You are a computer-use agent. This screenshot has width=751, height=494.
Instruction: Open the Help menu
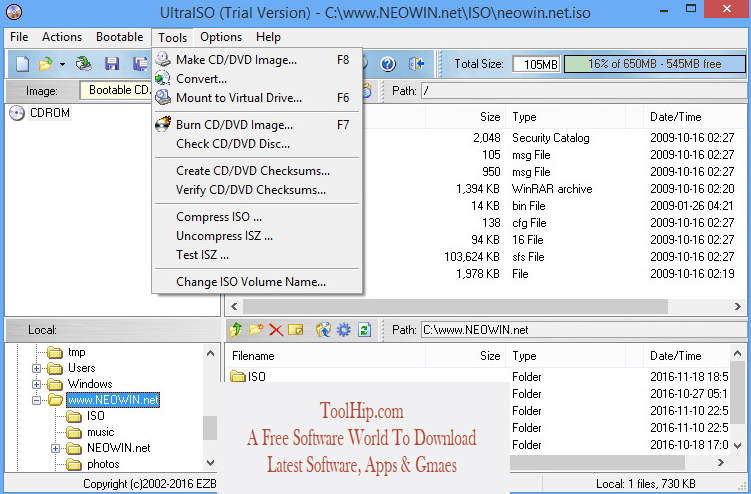(x=268, y=37)
